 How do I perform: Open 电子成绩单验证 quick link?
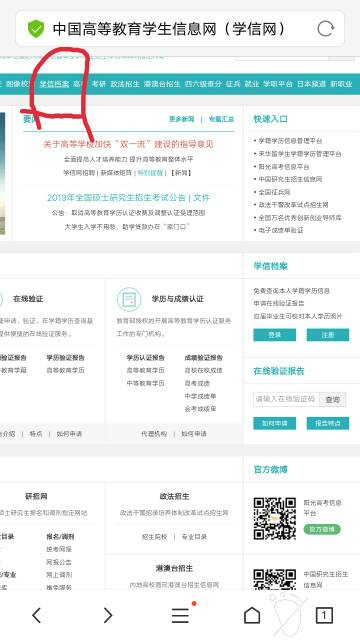click(x=280, y=230)
